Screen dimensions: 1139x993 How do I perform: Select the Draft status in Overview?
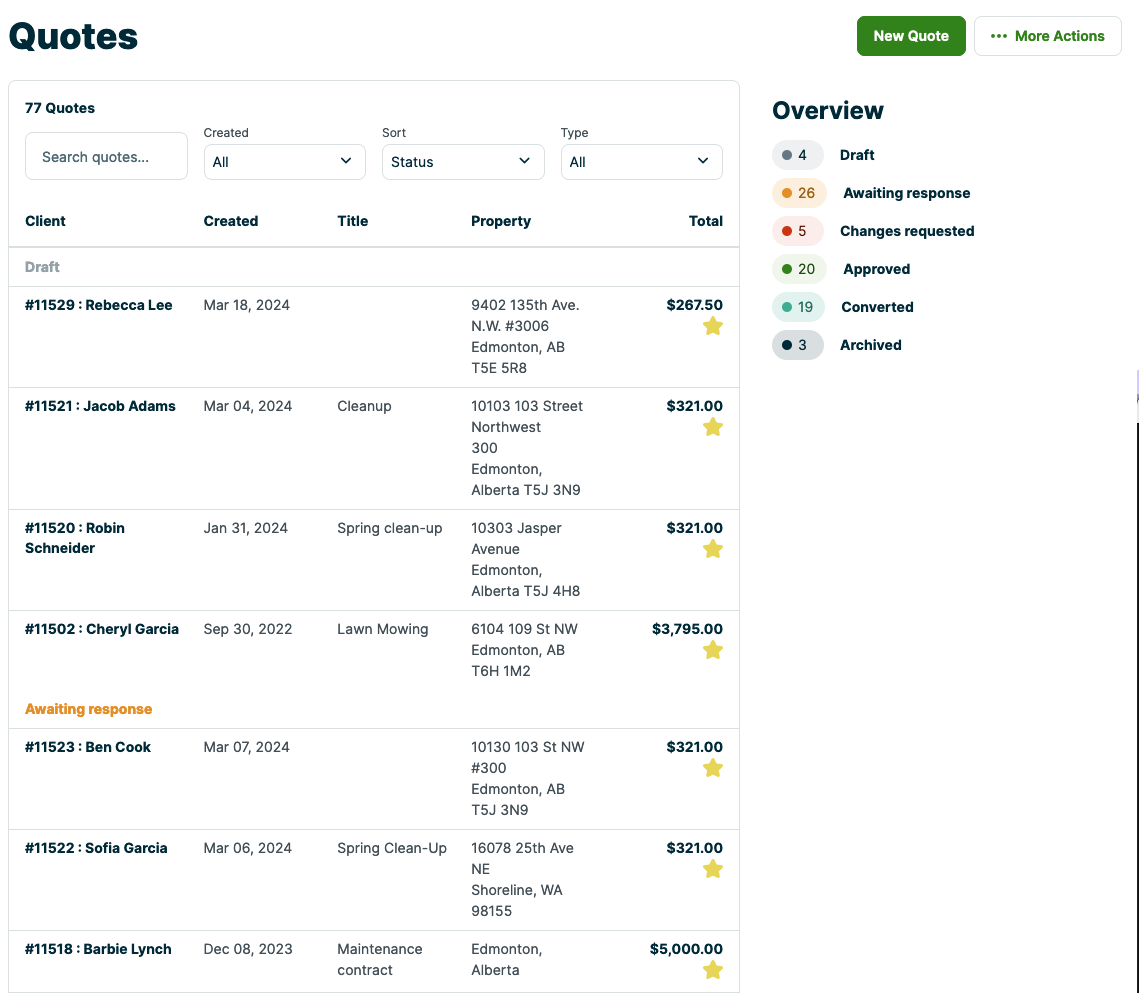tap(857, 155)
